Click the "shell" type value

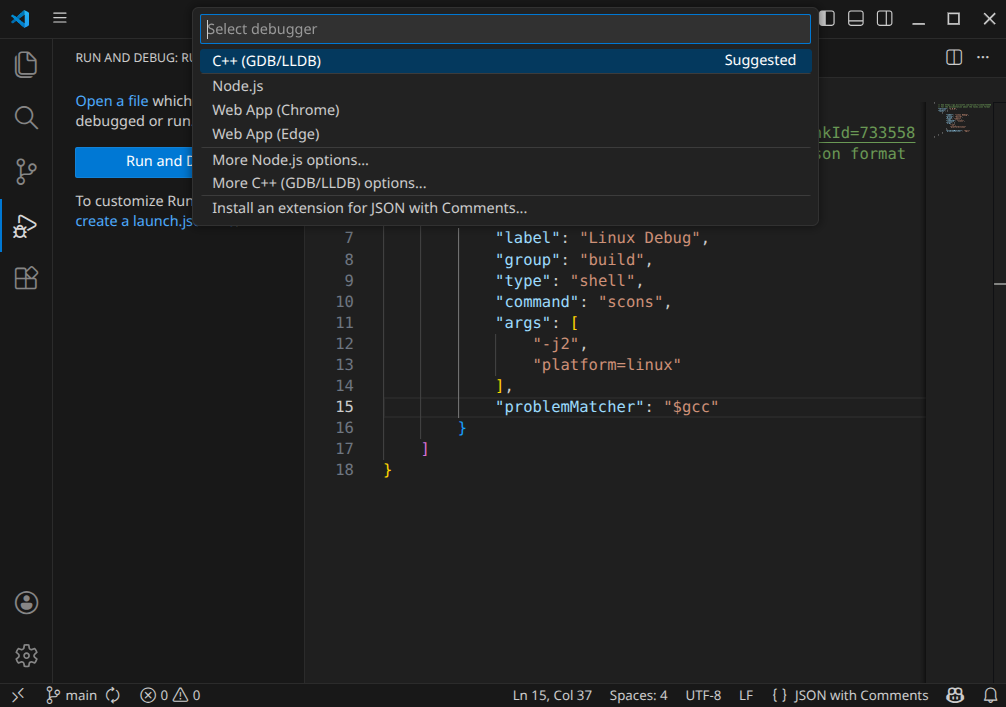coord(602,281)
